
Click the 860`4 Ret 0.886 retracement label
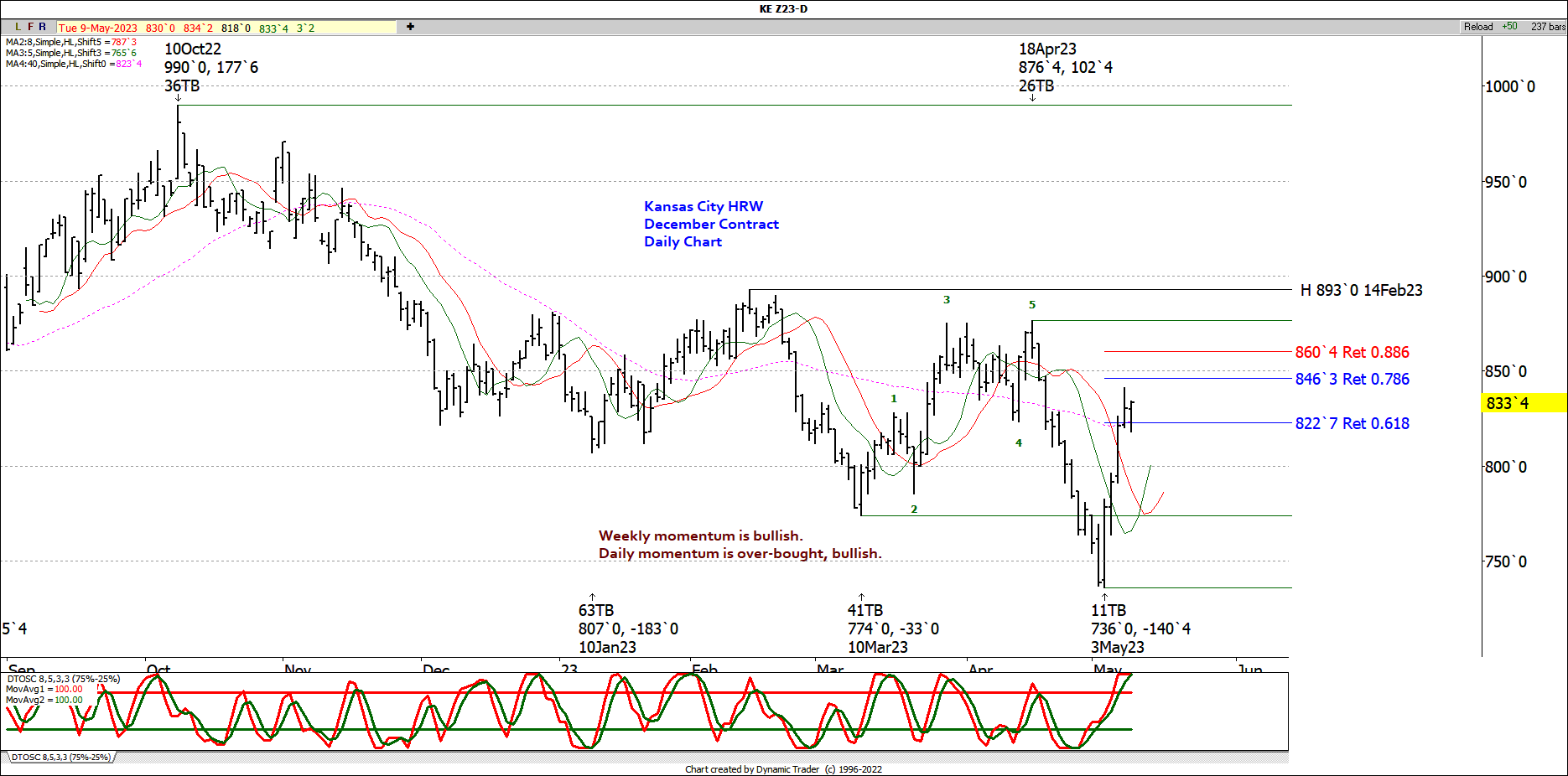[1352, 353]
